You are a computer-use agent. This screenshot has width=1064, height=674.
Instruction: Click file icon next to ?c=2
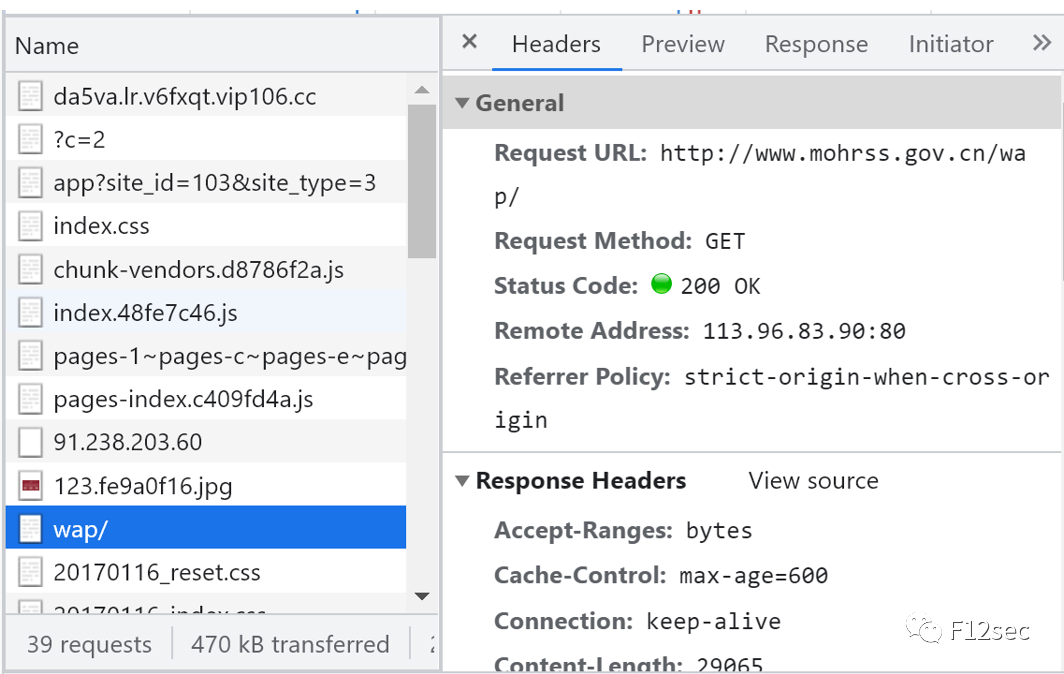[31, 140]
